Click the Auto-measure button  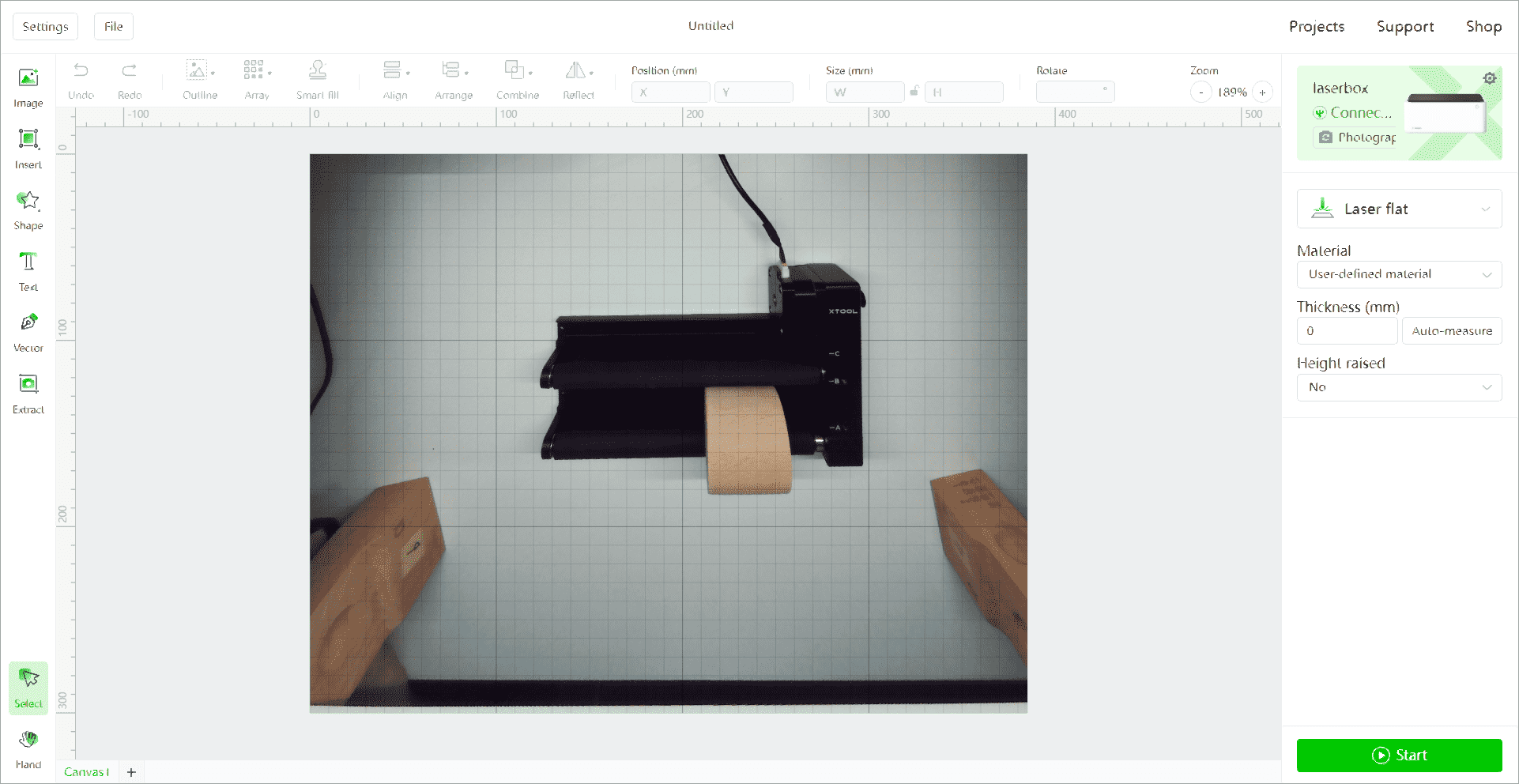point(1452,331)
